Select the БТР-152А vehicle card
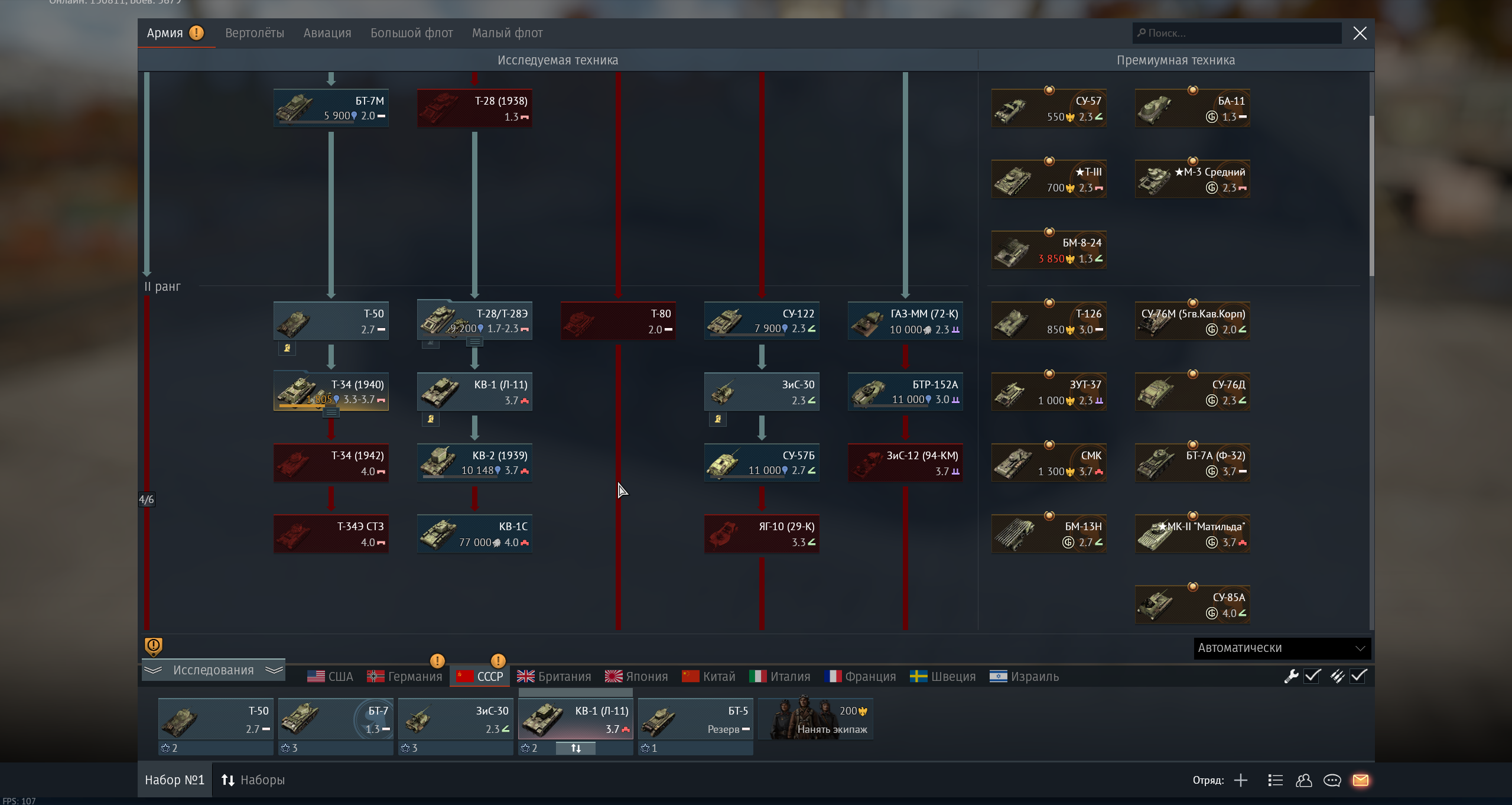The image size is (1512, 805). coord(905,392)
